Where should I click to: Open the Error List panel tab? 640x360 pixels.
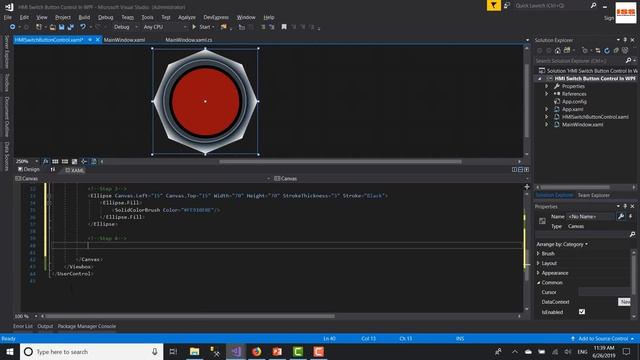click(x=22, y=326)
